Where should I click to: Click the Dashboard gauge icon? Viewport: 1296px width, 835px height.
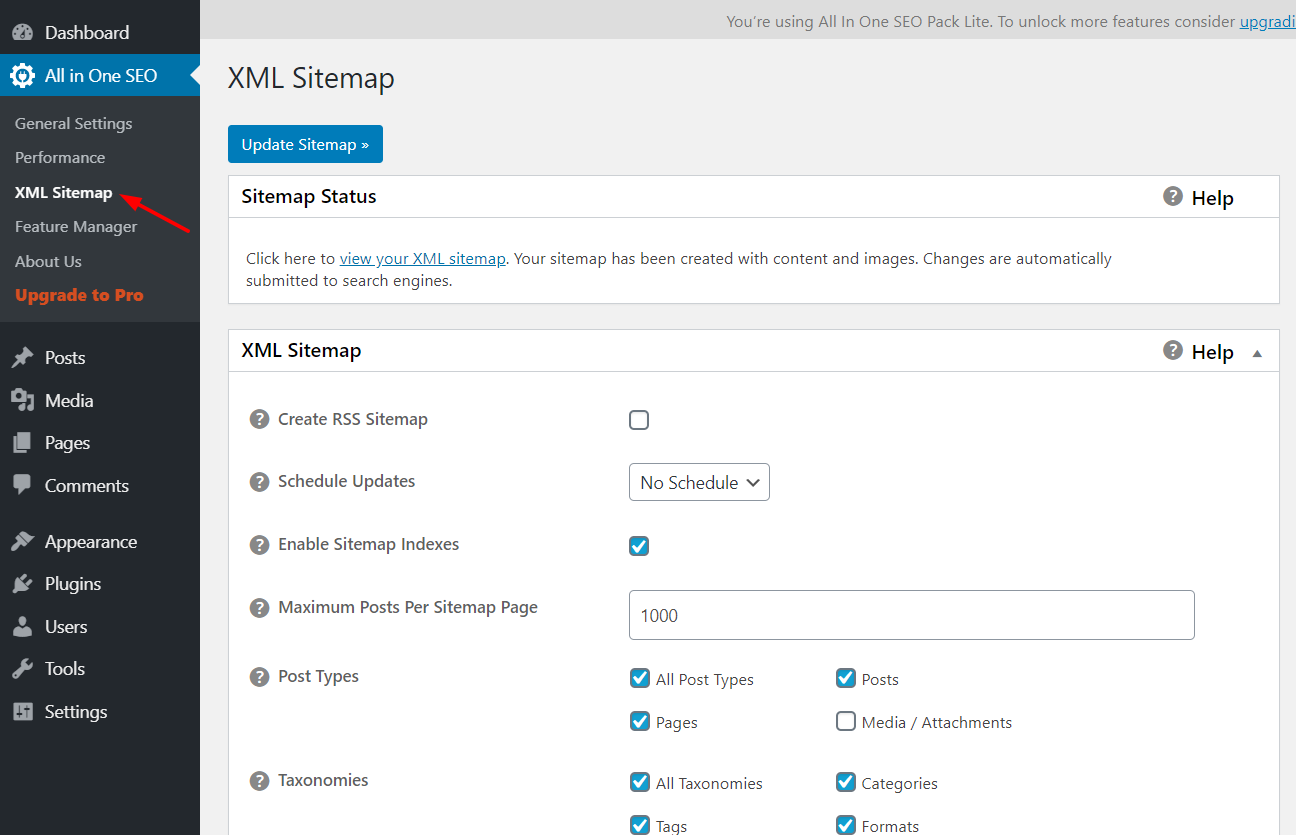22,32
